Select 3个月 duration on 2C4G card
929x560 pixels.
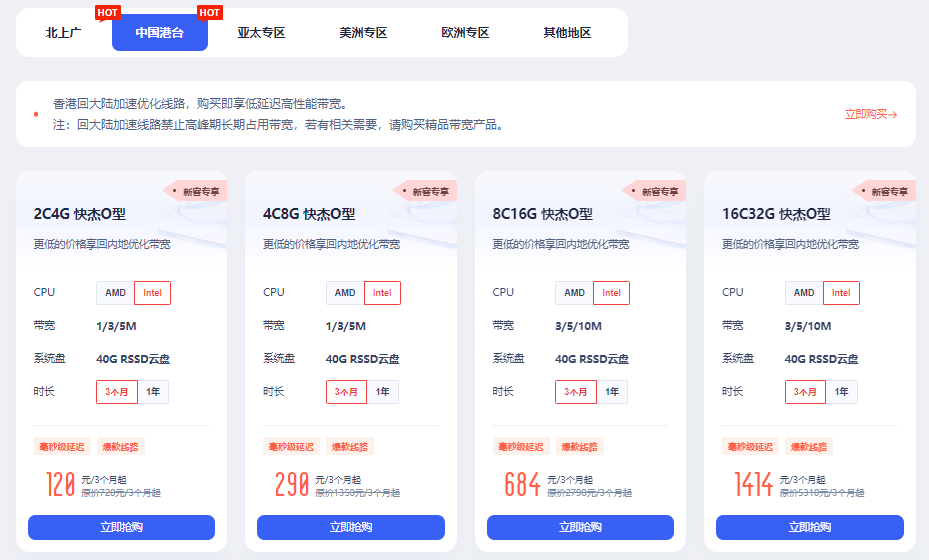[117, 392]
